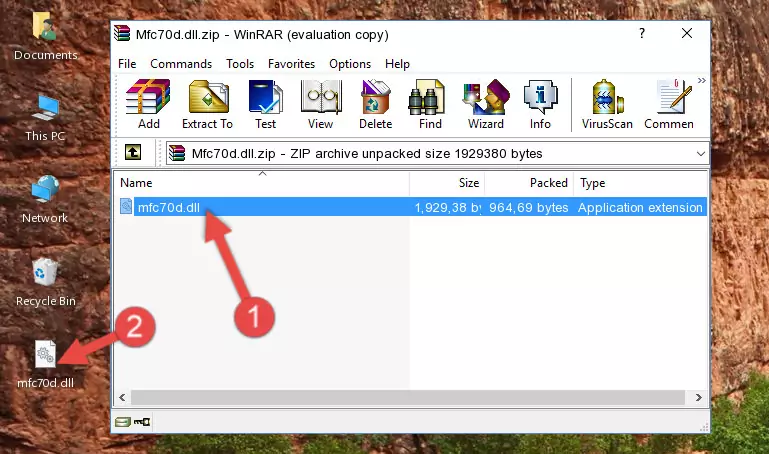The image size is (769, 454).
Task: Click the 964,69 bytes packed value
Action: [x=528, y=208]
